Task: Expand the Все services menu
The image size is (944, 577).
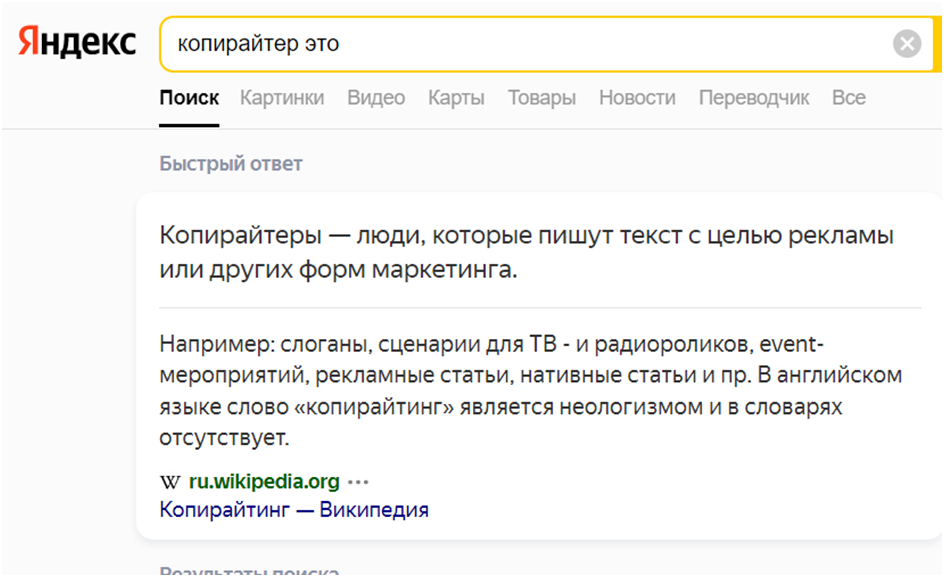Action: coord(848,98)
